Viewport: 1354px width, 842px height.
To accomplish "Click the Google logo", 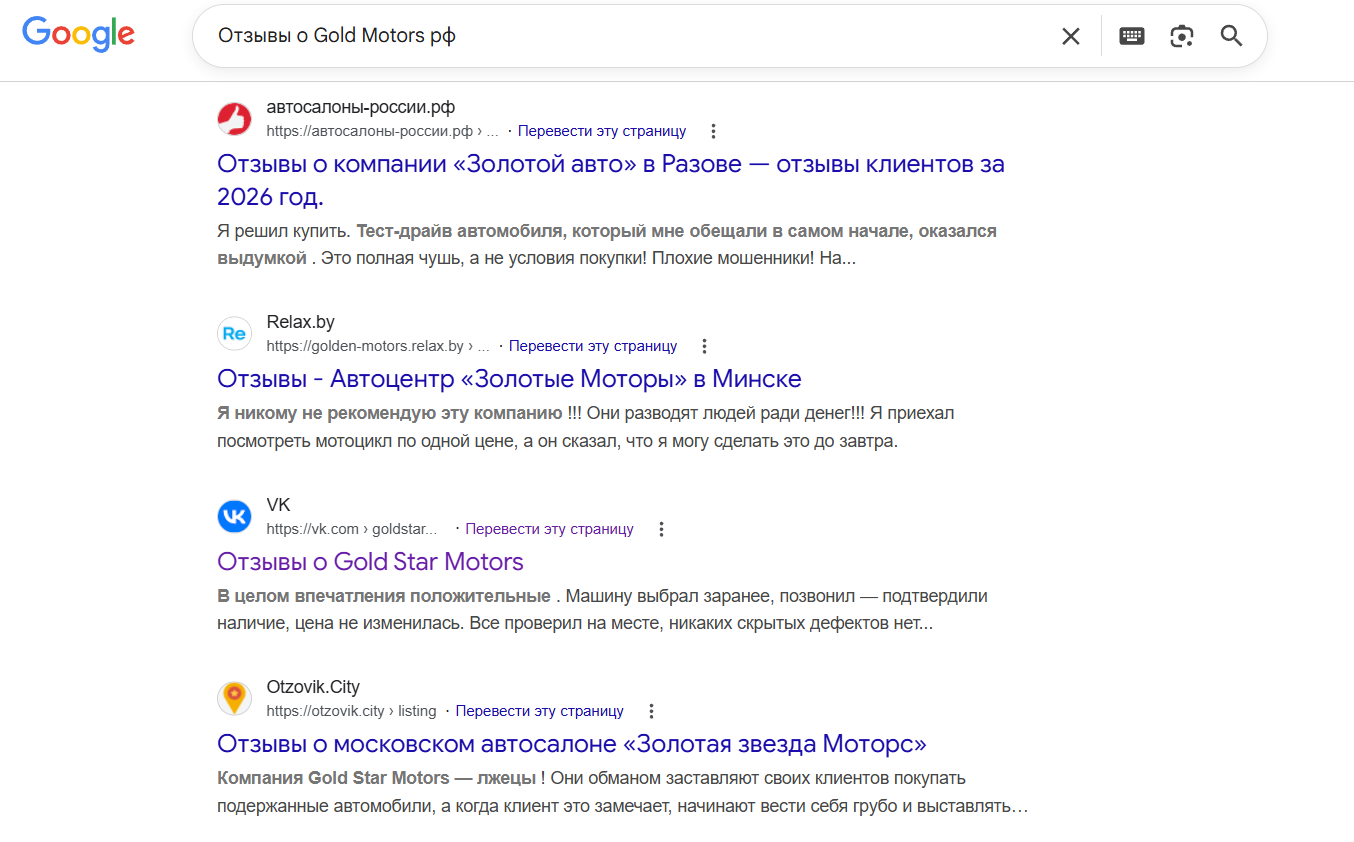I will [x=78, y=35].
